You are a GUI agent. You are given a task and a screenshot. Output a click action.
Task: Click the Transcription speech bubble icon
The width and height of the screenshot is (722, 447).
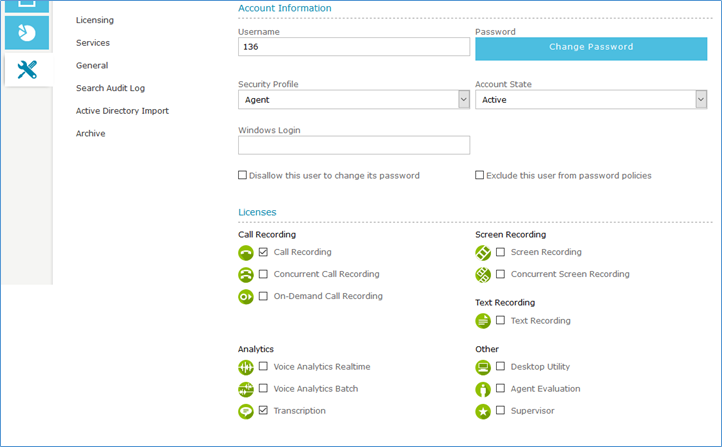click(x=246, y=411)
